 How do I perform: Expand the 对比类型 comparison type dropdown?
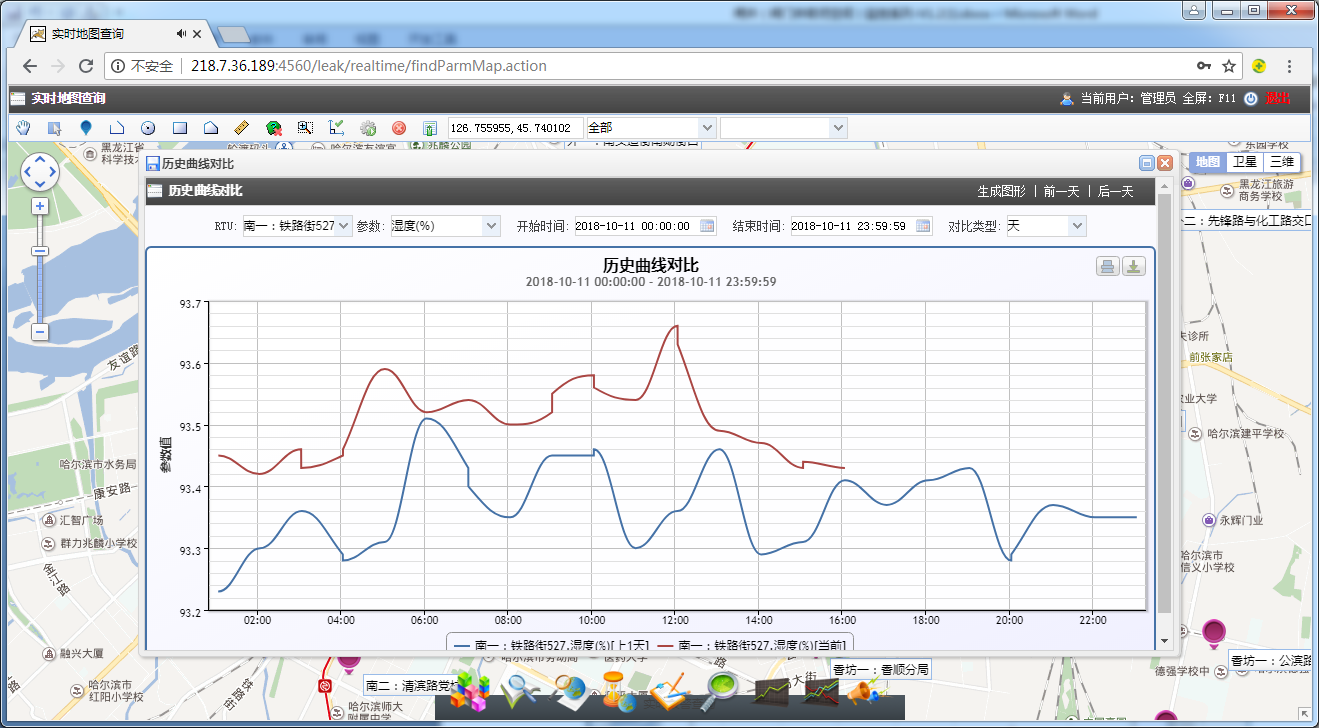[1076, 226]
